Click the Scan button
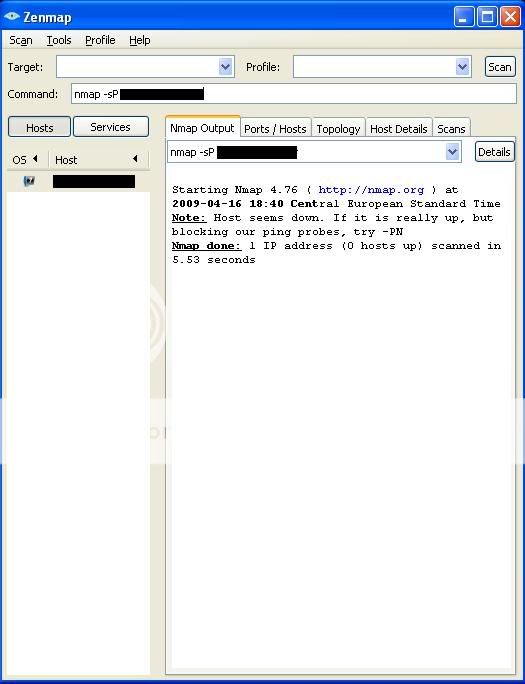The image size is (525, 684). click(x=500, y=67)
